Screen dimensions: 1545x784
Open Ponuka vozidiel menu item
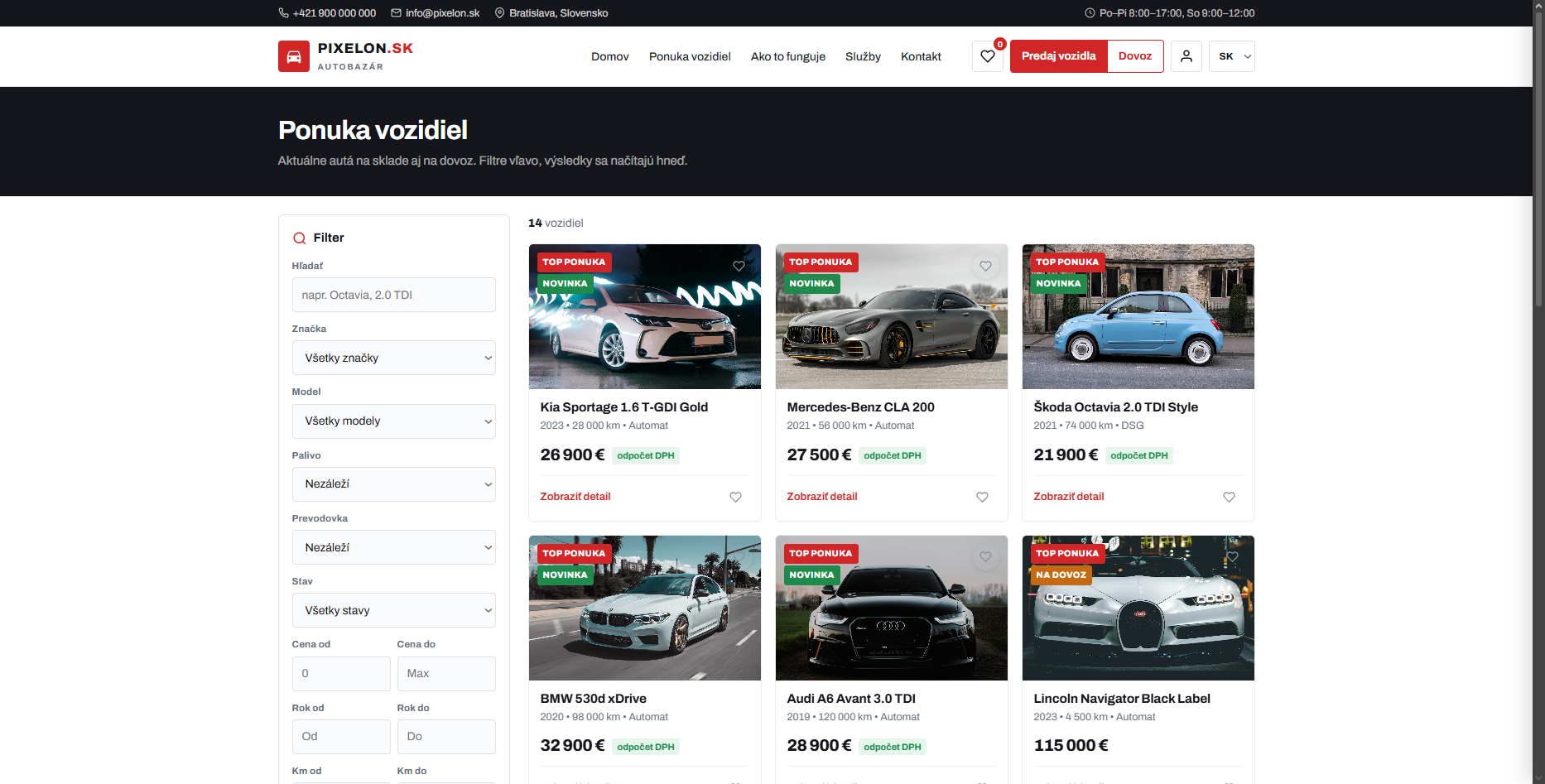click(690, 56)
